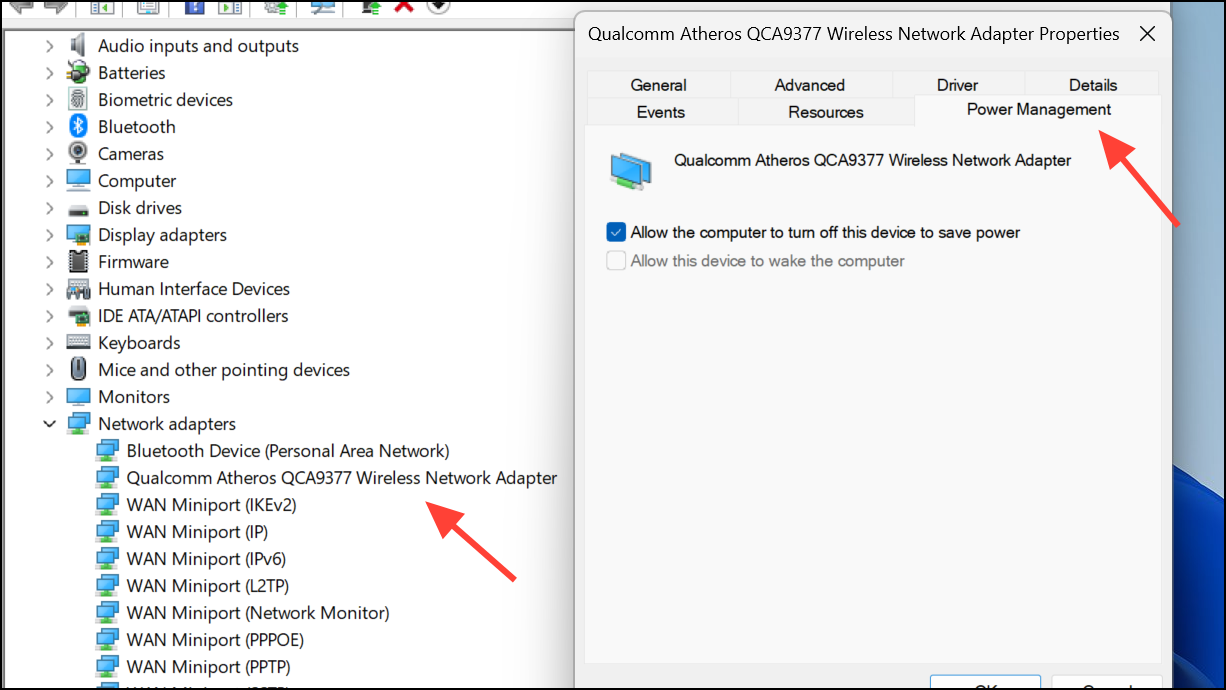Click the Keyboards category icon
Screen dimensions: 1226x690
coord(78,343)
